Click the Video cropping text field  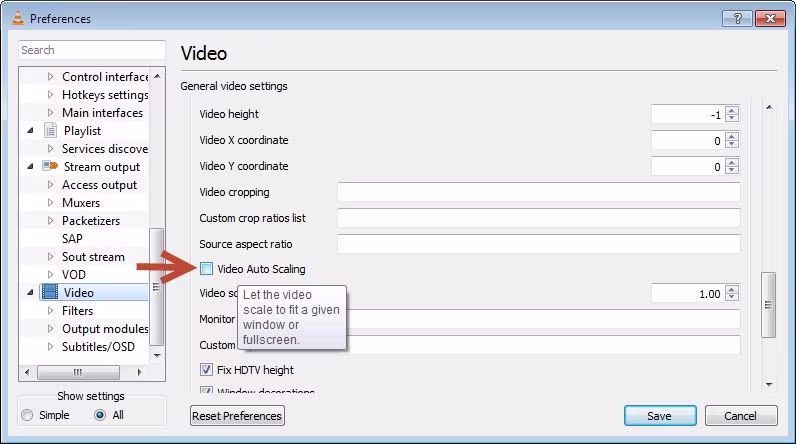(x=538, y=192)
